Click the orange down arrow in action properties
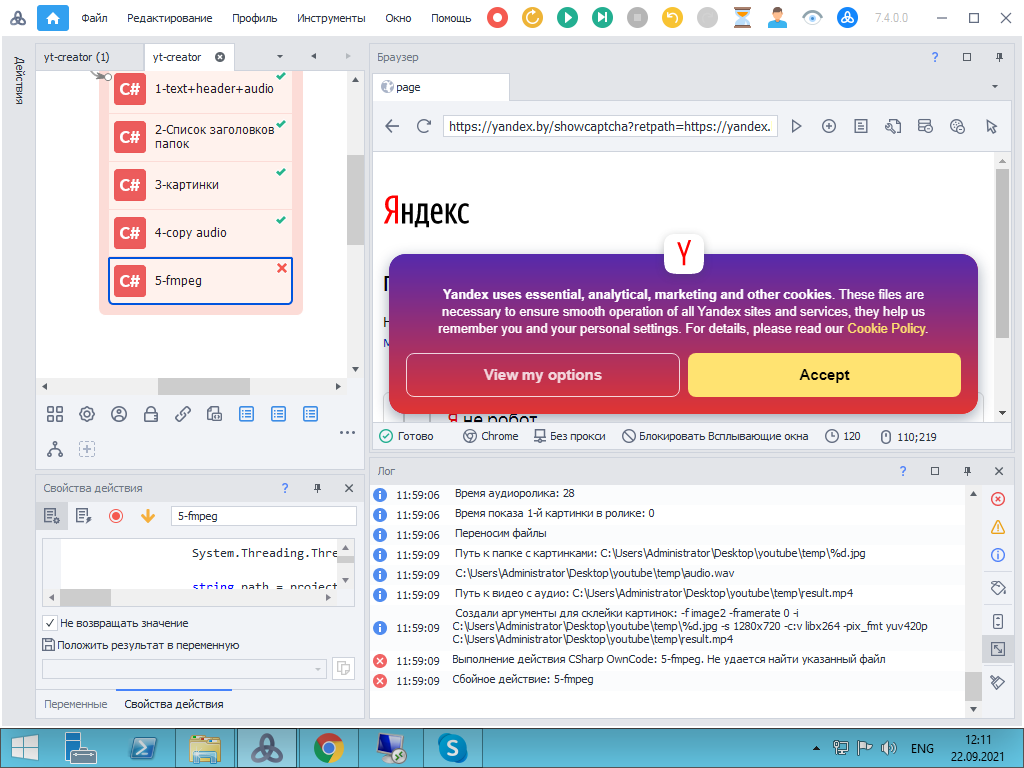The height and width of the screenshot is (768, 1024). click(148, 516)
